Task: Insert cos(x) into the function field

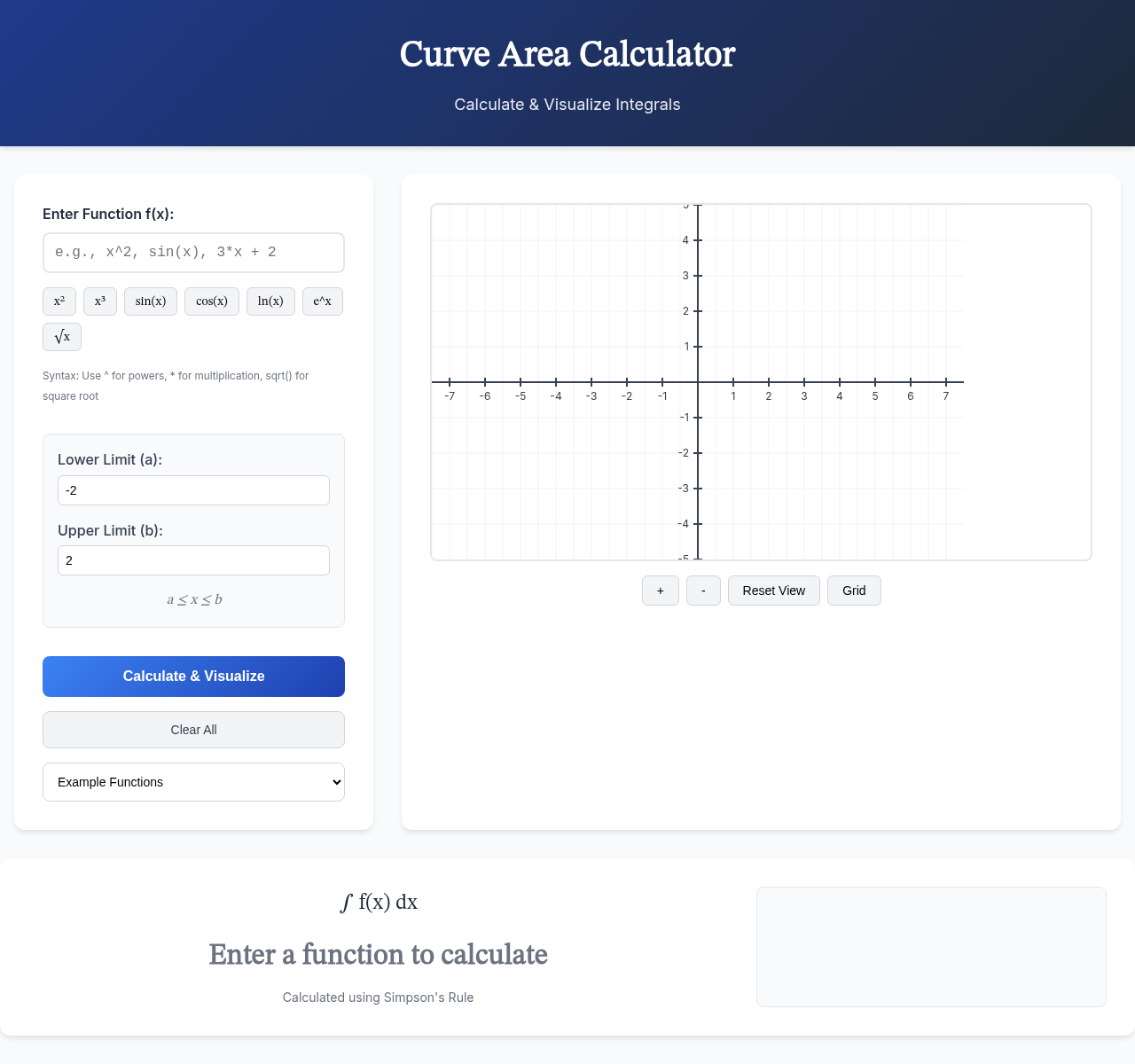Action: [x=211, y=301]
